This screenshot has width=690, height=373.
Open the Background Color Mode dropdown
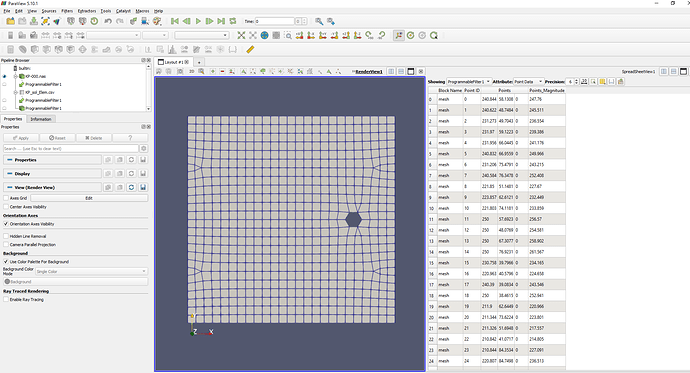click(x=92, y=271)
